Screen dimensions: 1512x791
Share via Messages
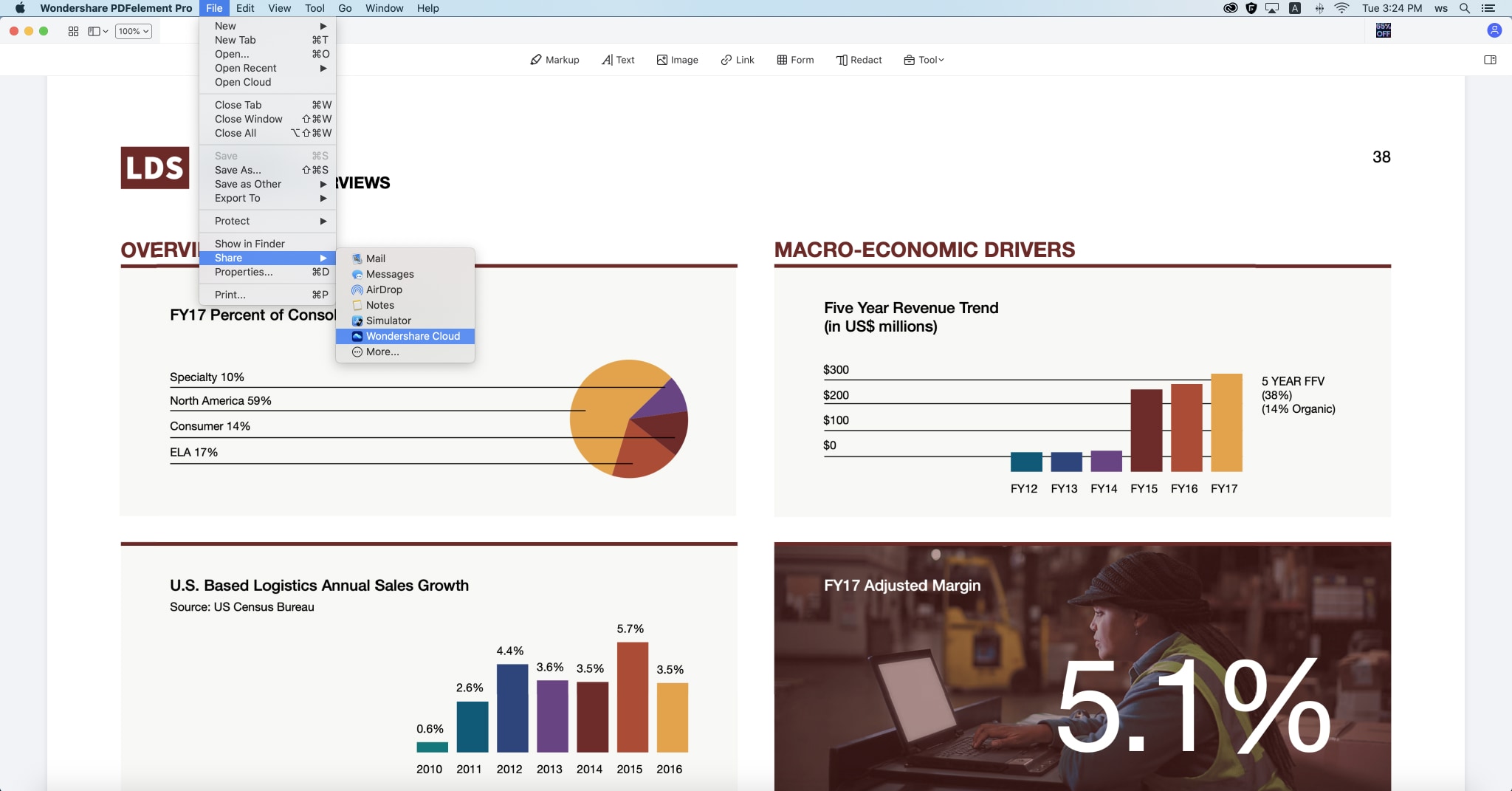coord(405,274)
